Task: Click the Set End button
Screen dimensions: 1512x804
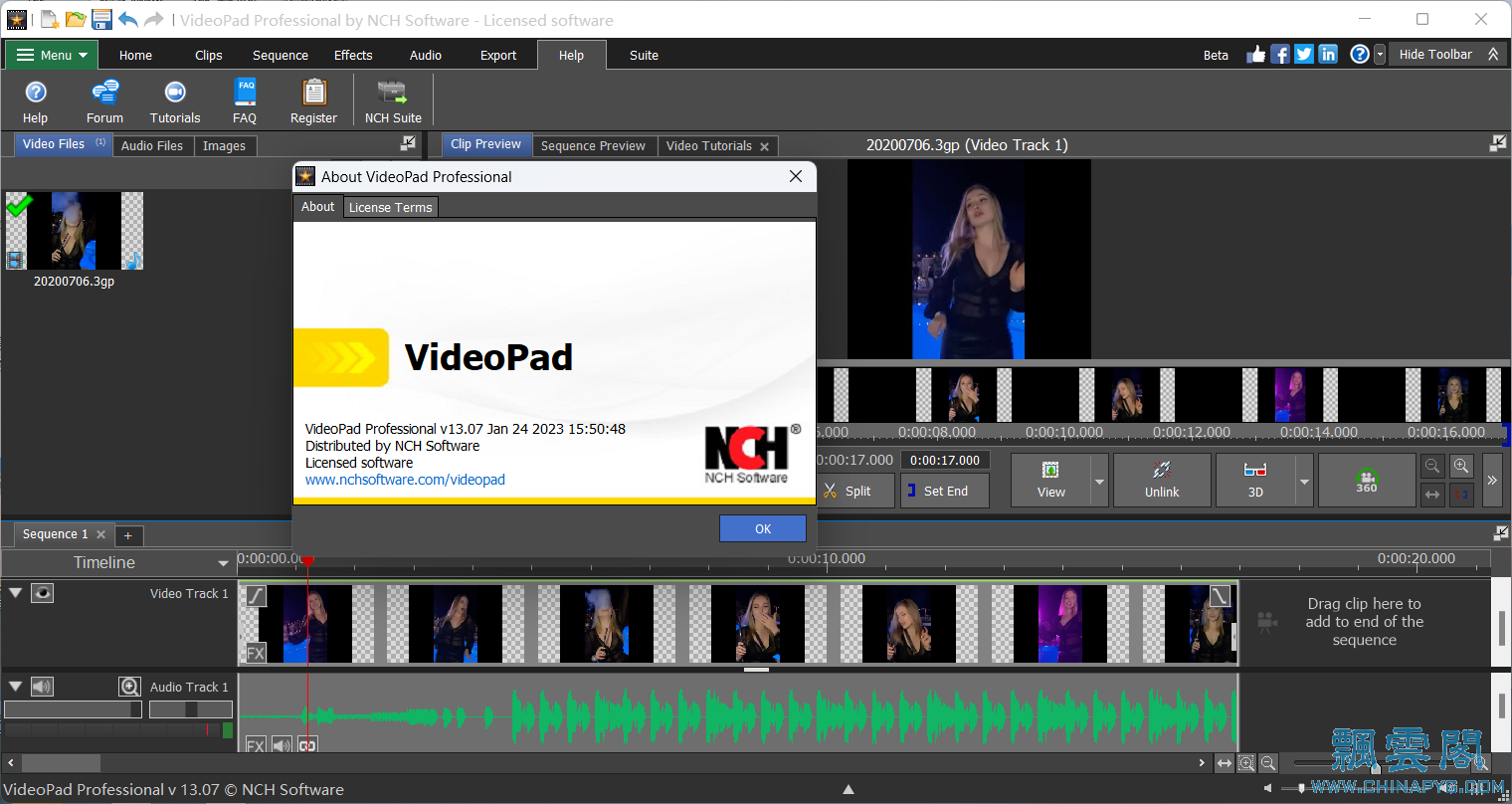Action: 945,491
